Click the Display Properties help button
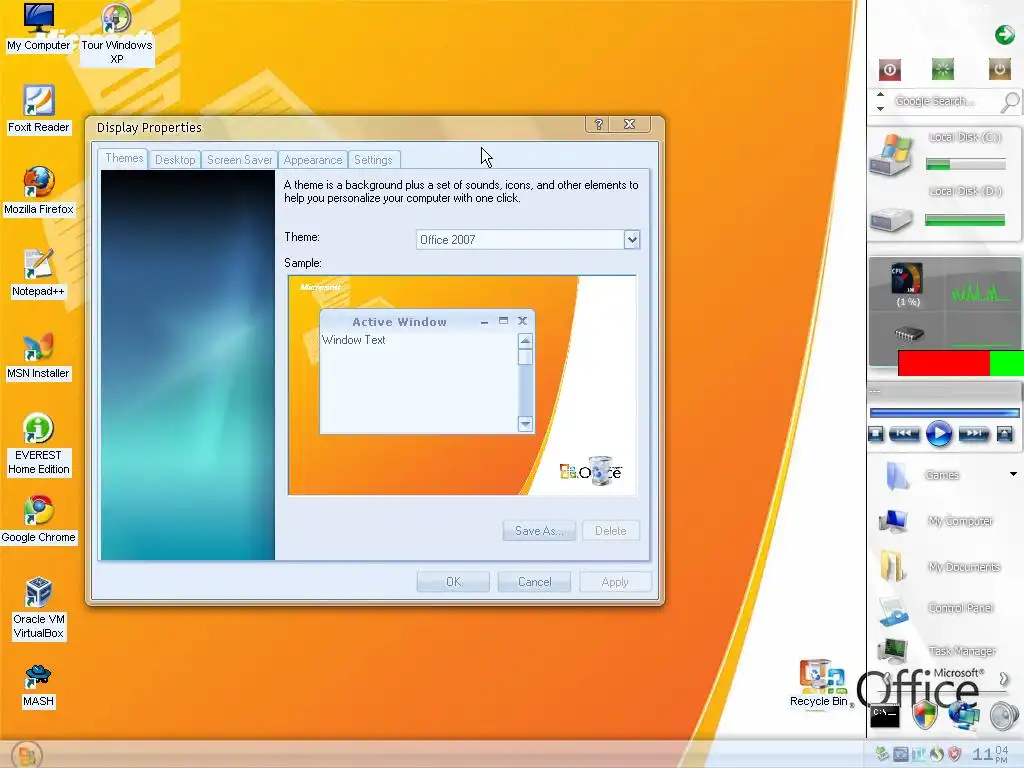The image size is (1024, 768). (598, 124)
